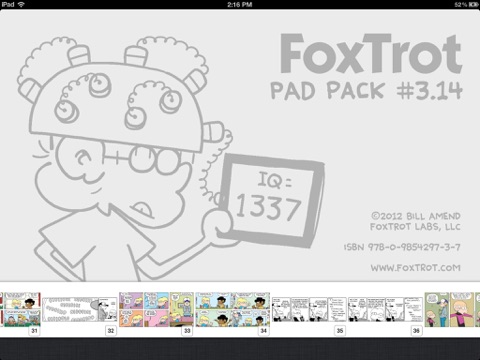Tap the page number 32 badge
Screen dimensions: 480x360
[111, 331]
